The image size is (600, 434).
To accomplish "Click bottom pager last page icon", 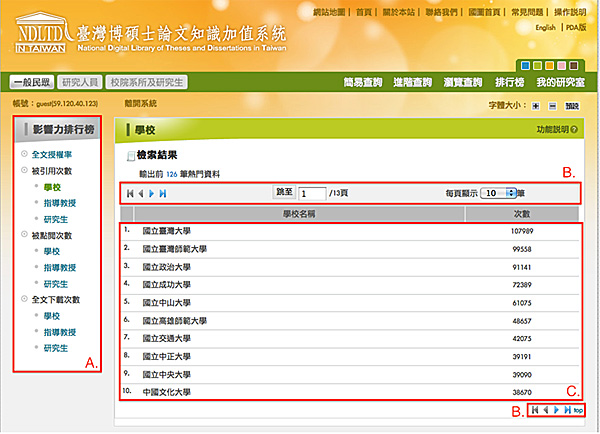I will pos(567,410).
